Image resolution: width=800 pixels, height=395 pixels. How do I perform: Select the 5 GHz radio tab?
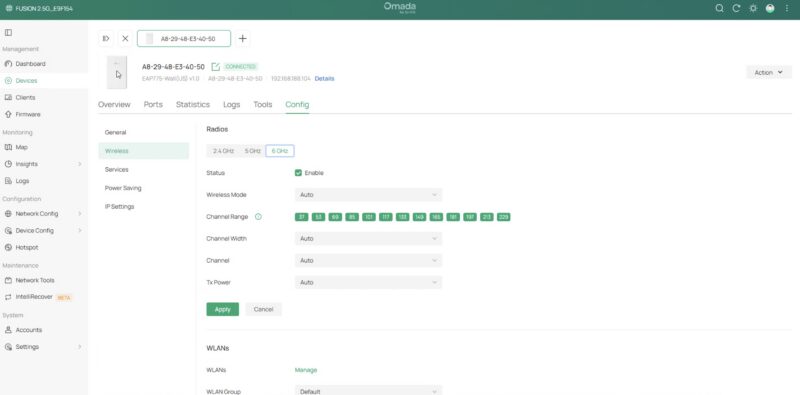(253, 151)
